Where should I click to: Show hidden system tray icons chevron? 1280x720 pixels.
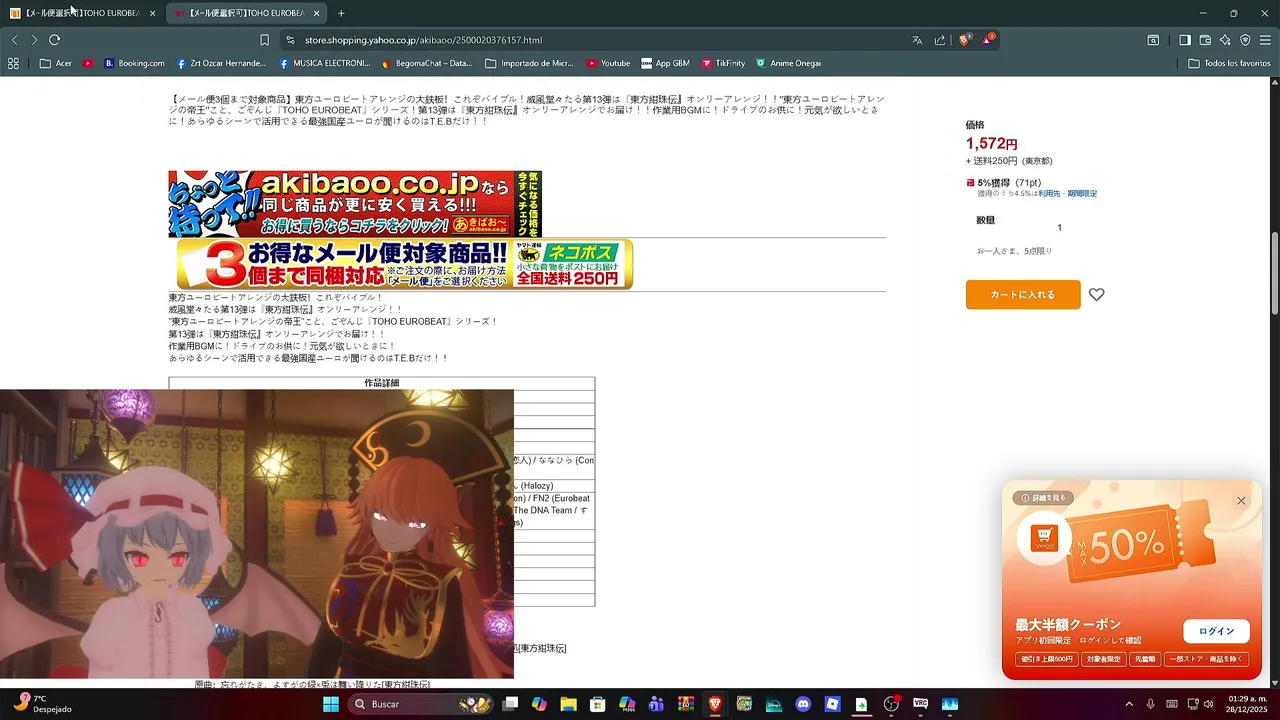[1129, 704]
